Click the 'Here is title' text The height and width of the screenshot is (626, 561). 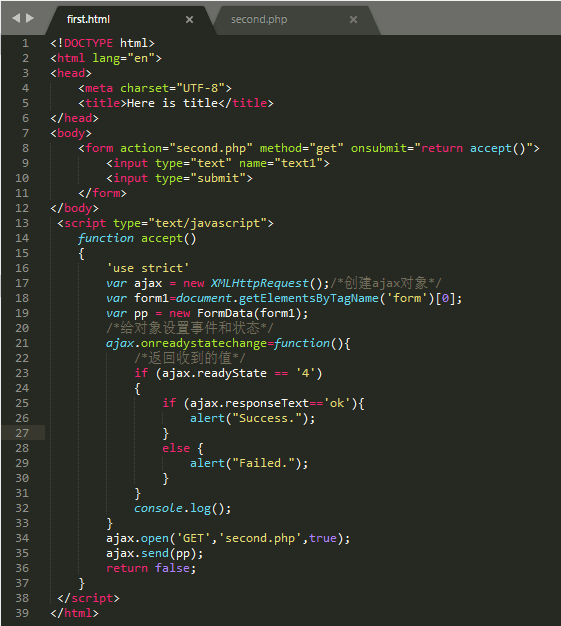point(172,103)
